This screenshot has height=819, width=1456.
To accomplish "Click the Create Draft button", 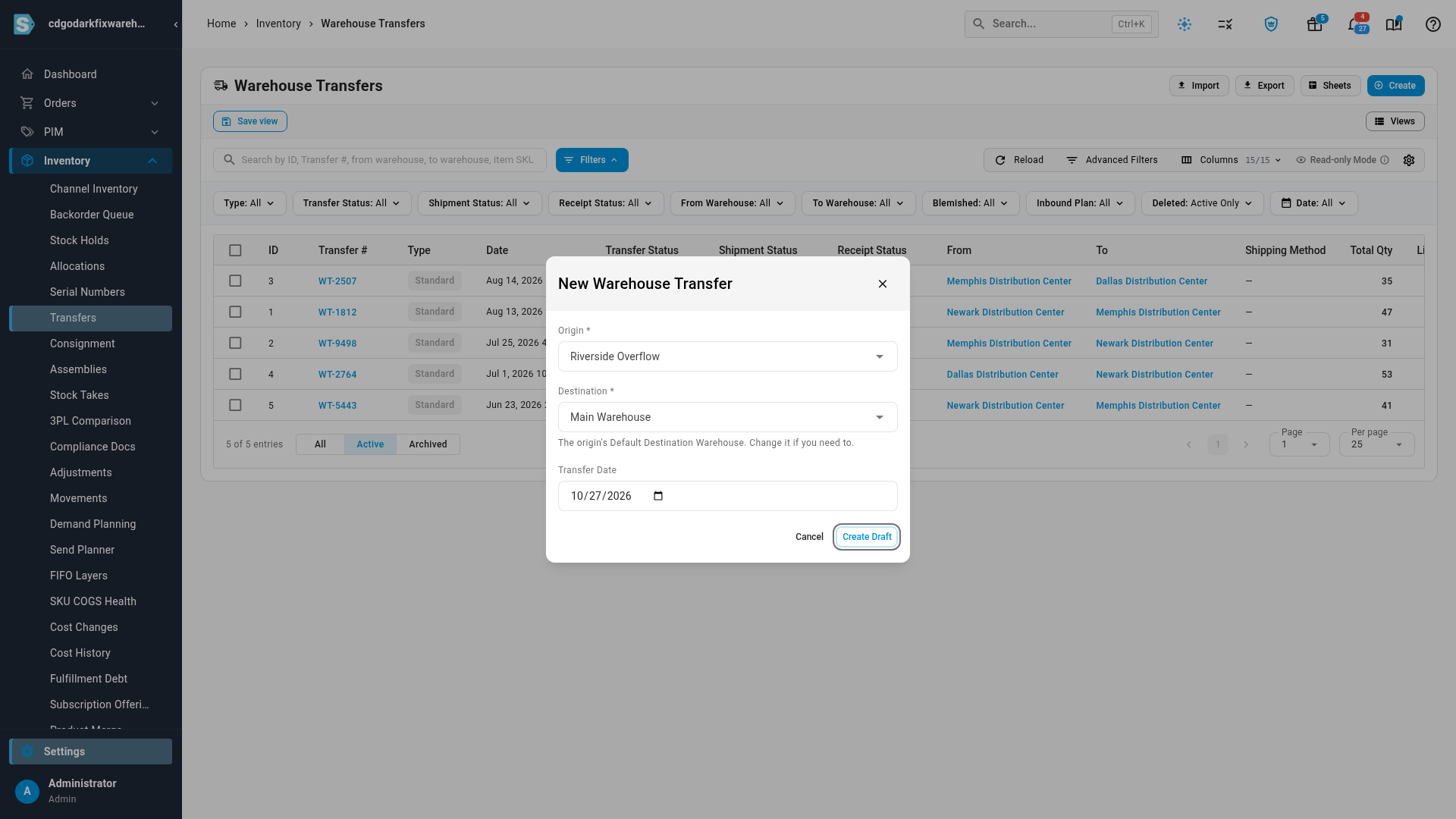I will 867,537.
